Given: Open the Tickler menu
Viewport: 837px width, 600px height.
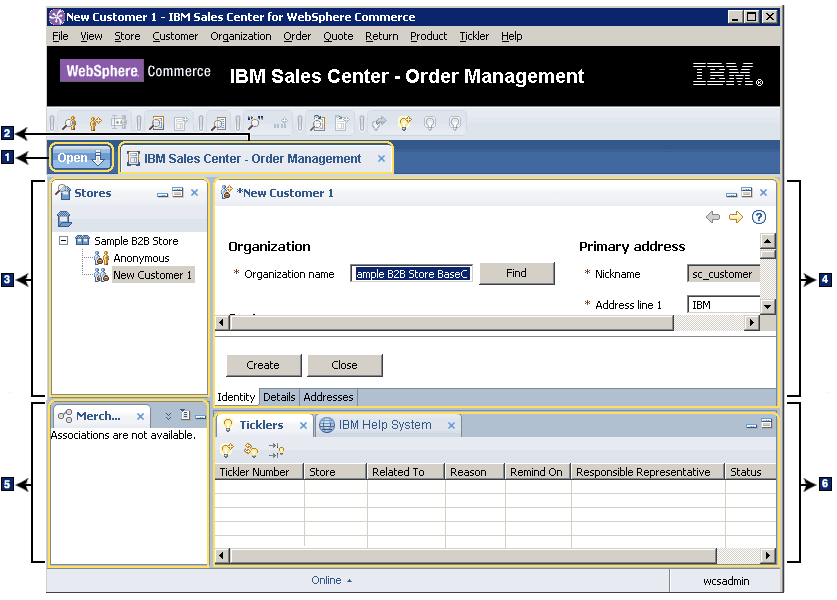Looking at the screenshot, I should (474, 36).
